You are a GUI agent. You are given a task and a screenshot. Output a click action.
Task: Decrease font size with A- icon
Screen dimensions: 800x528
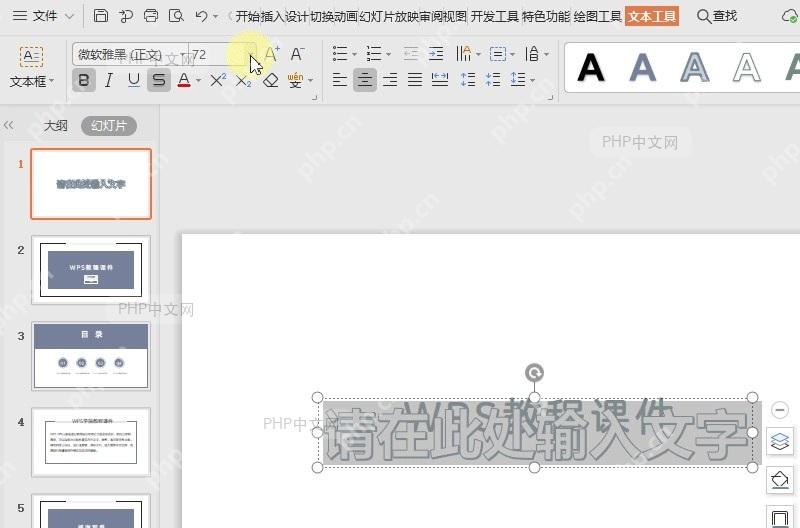297,54
